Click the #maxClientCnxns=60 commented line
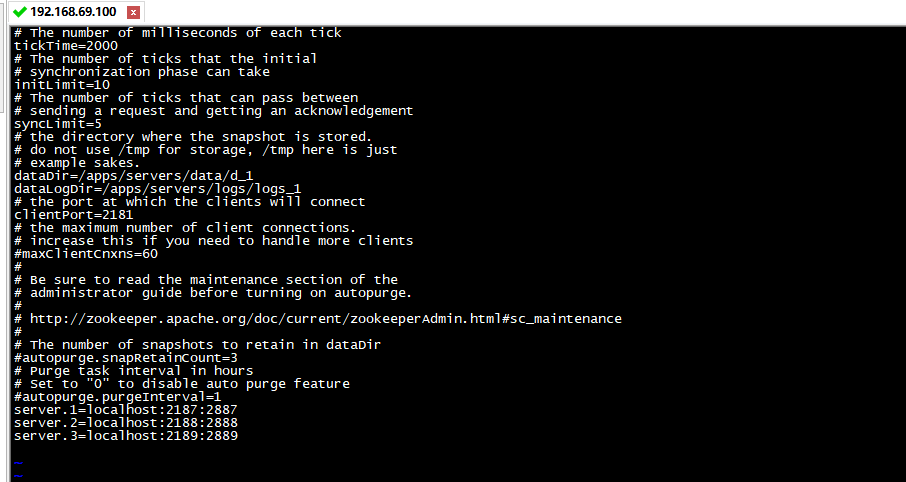The width and height of the screenshot is (906, 482). point(85,253)
